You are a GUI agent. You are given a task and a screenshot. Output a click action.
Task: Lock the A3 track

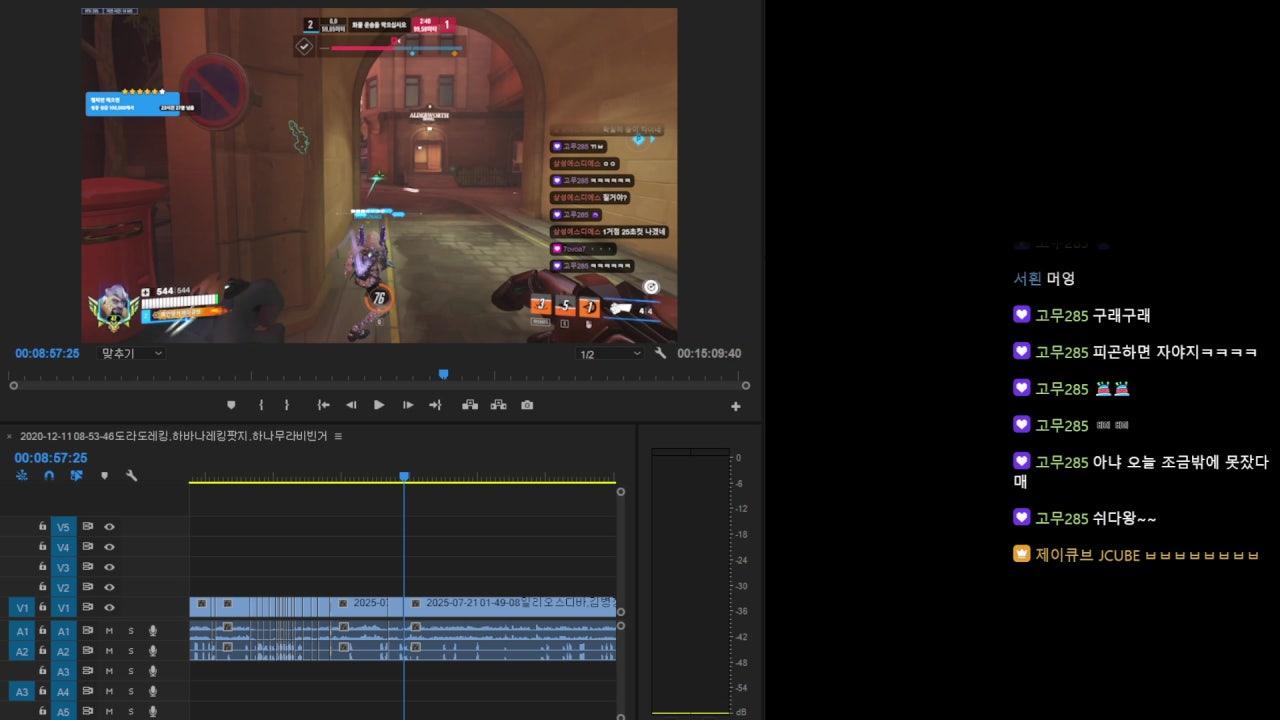pyautogui.click(x=42, y=670)
